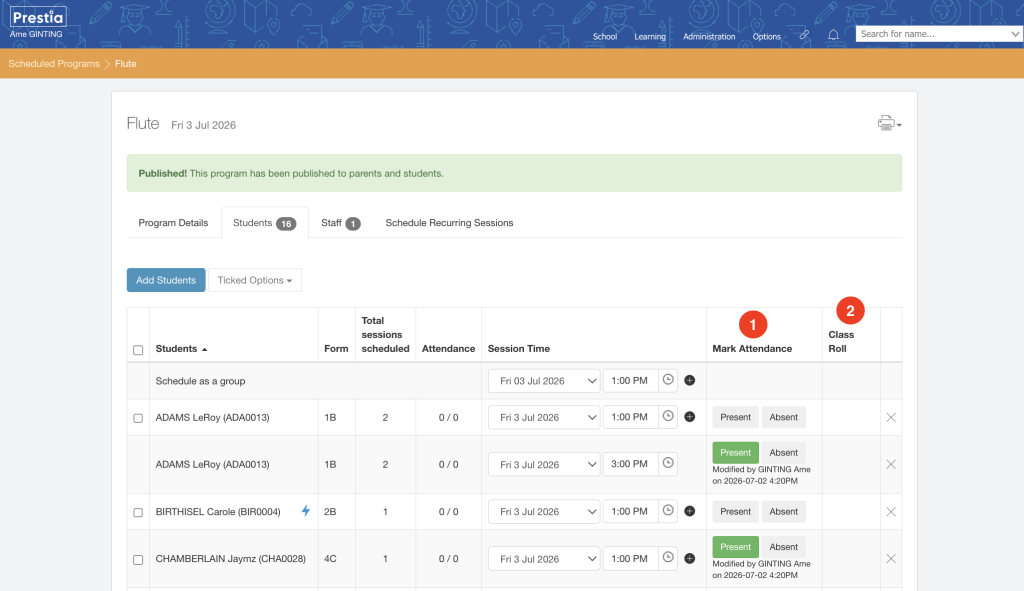Open the Fri 03 Jul 2026 group date dropdown
The image size is (1024, 591).
(x=544, y=381)
